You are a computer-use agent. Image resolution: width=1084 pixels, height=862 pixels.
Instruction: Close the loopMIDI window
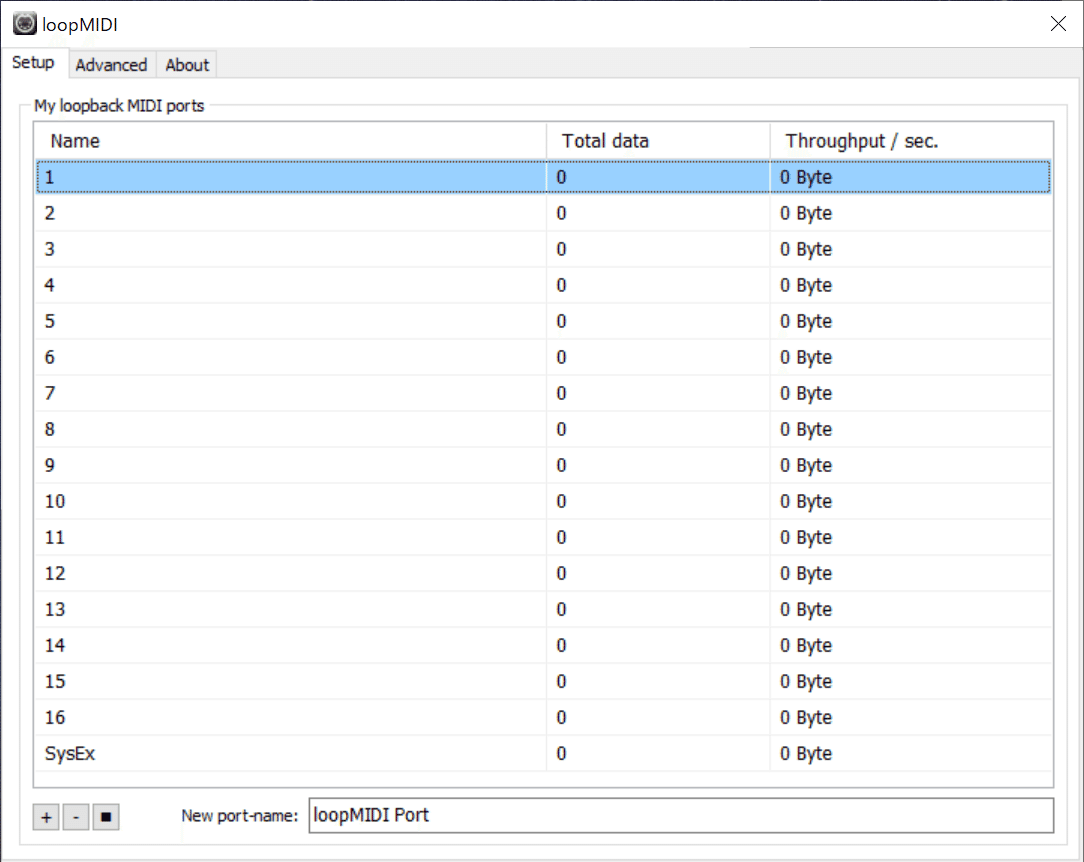coord(1058,24)
